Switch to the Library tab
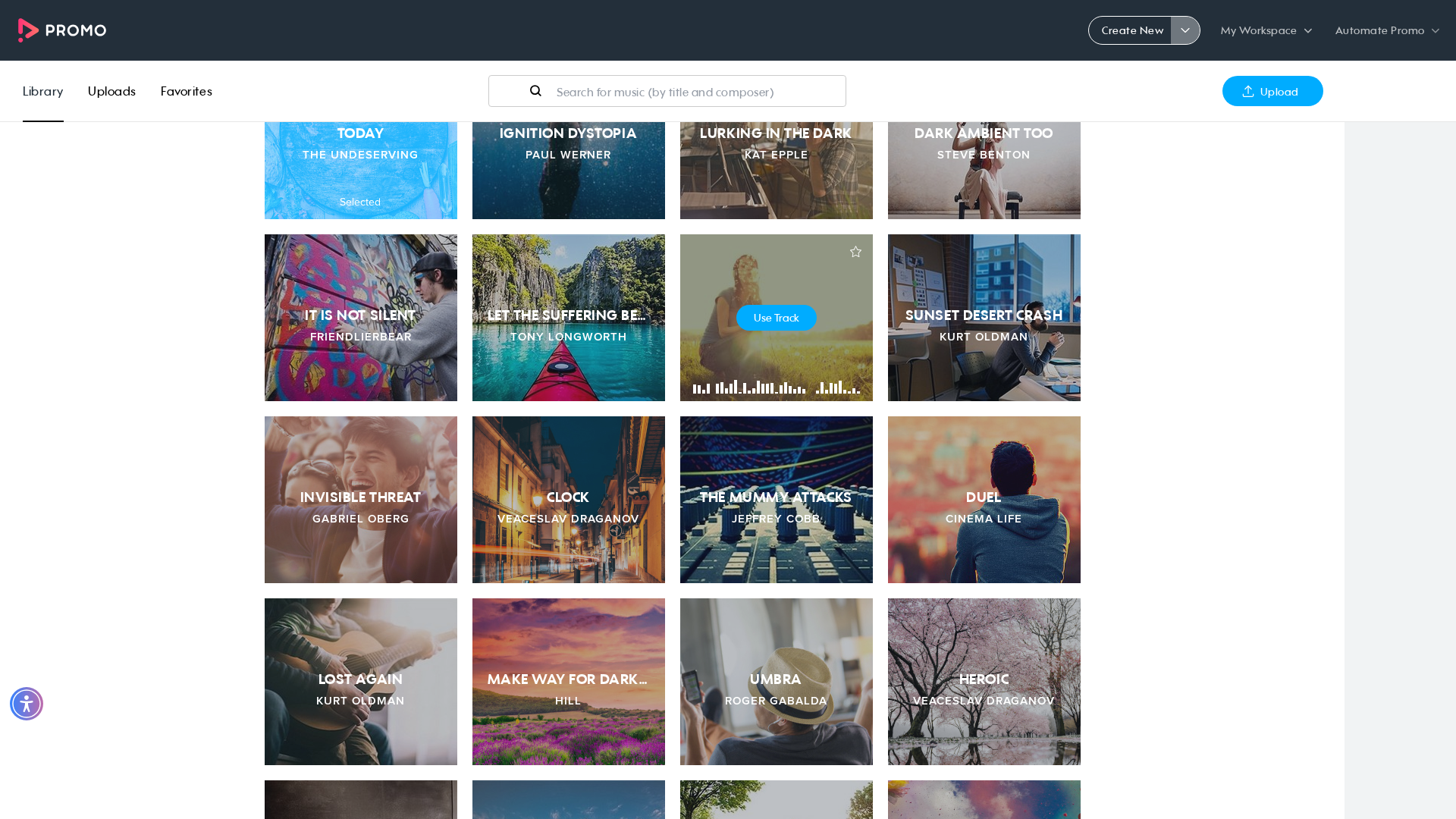1456x819 pixels. coord(42,91)
